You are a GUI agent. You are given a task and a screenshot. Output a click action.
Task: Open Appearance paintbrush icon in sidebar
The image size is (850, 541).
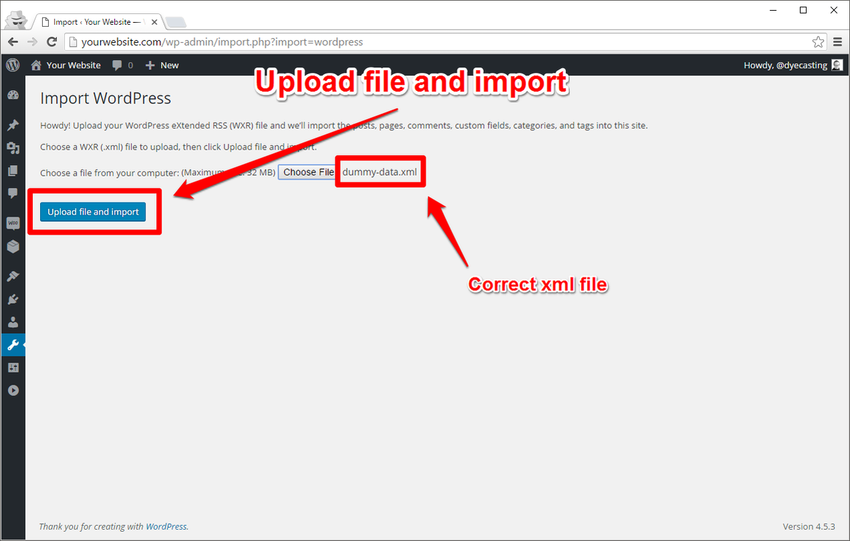(x=13, y=276)
